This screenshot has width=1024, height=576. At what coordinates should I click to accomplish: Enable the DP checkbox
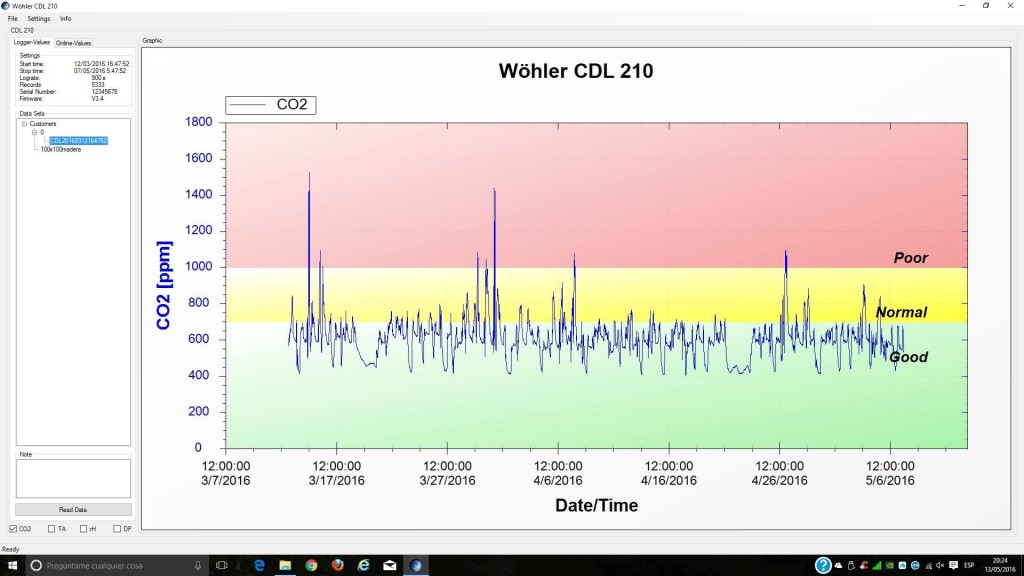click(117, 529)
